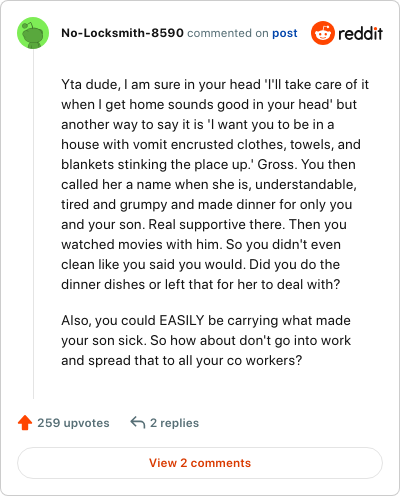400x496 pixels.
Task: Follow the blue "post" link
Action: pos(285,33)
